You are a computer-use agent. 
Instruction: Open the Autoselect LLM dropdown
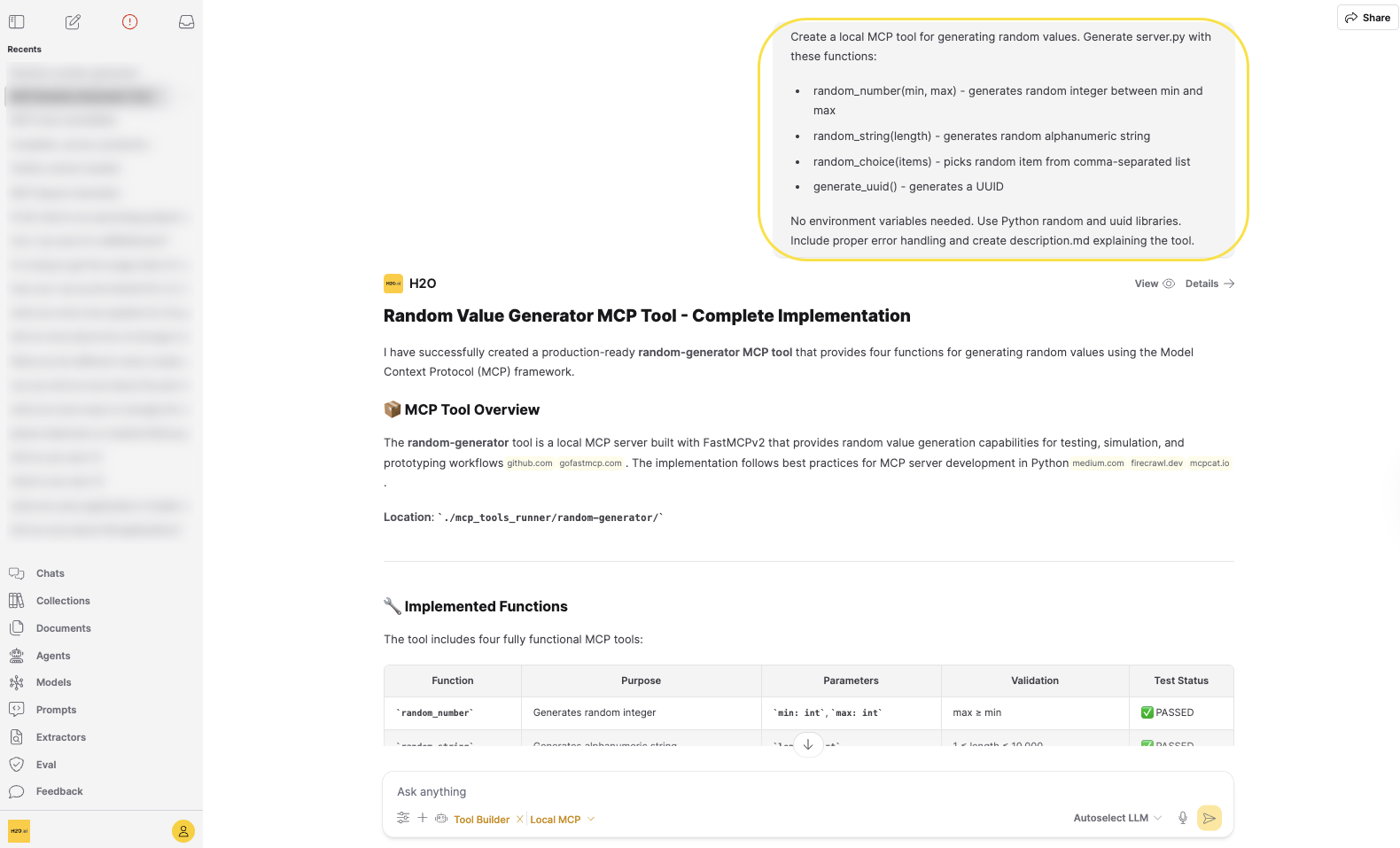pyautogui.click(x=1116, y=818)
